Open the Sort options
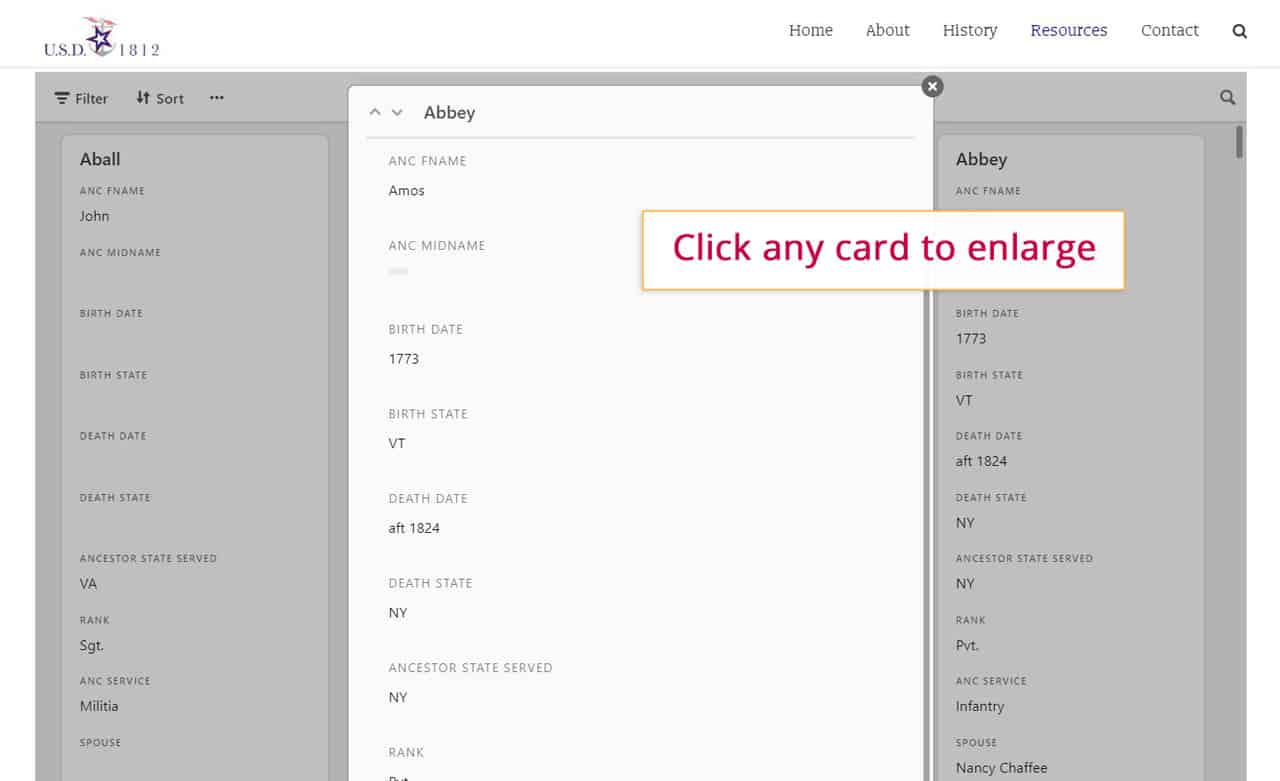The height and width of the screenshot is (781, 1280). tap(160, 98)
